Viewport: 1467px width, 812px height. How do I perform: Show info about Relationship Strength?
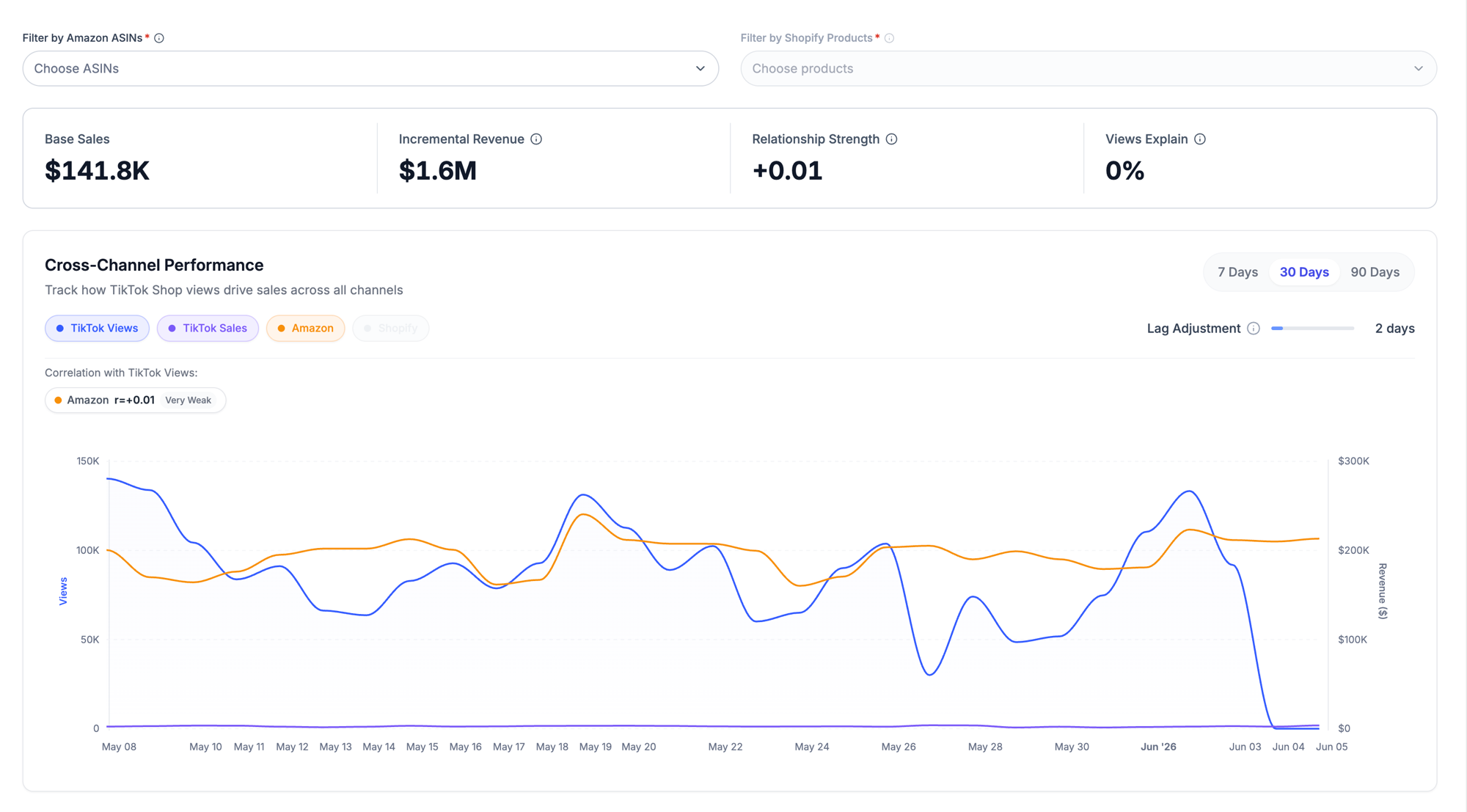click(x=891, y=139)
